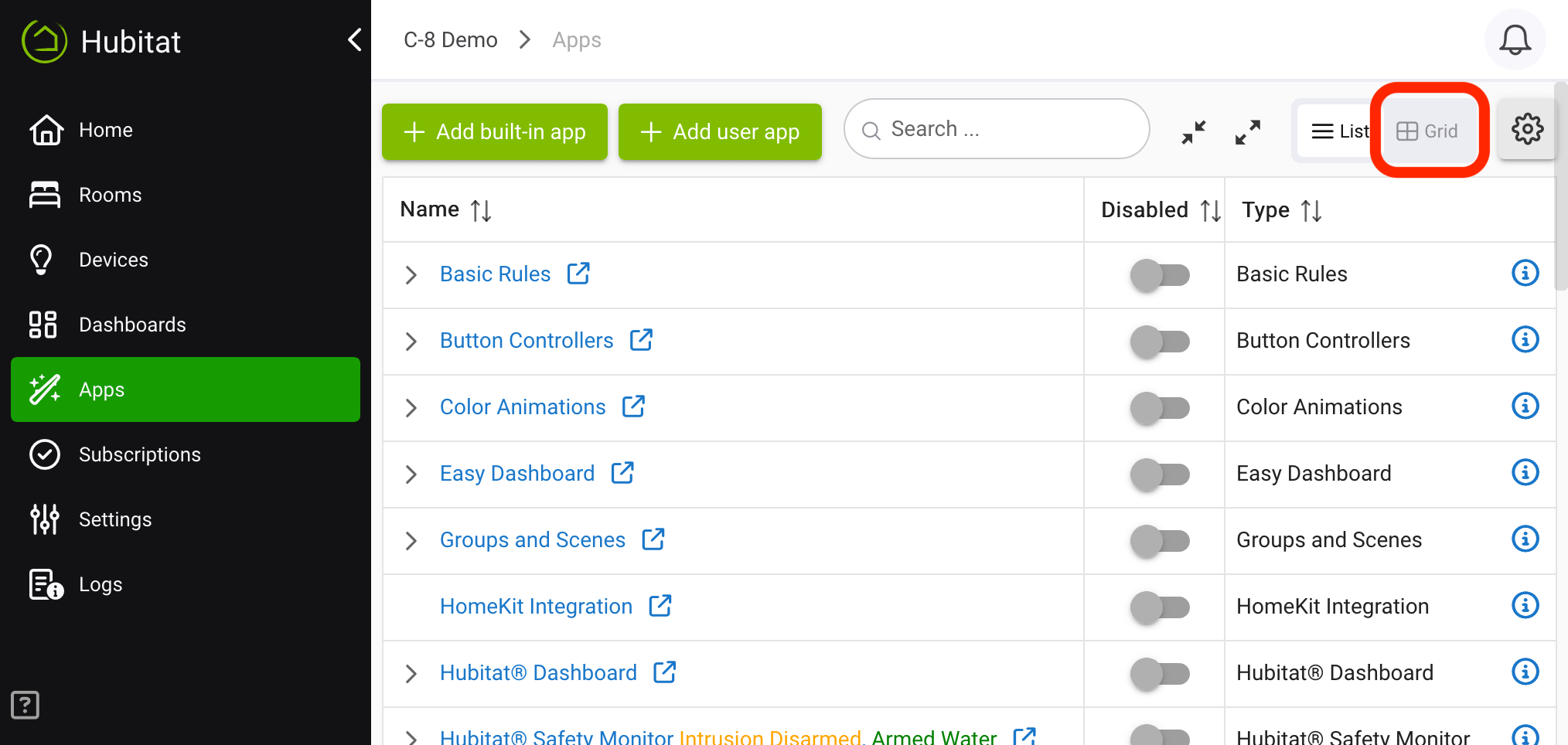Open Subscriptions in the sidebar
The width and height of the screenshot is (1568, 745).
pos(186,454)
